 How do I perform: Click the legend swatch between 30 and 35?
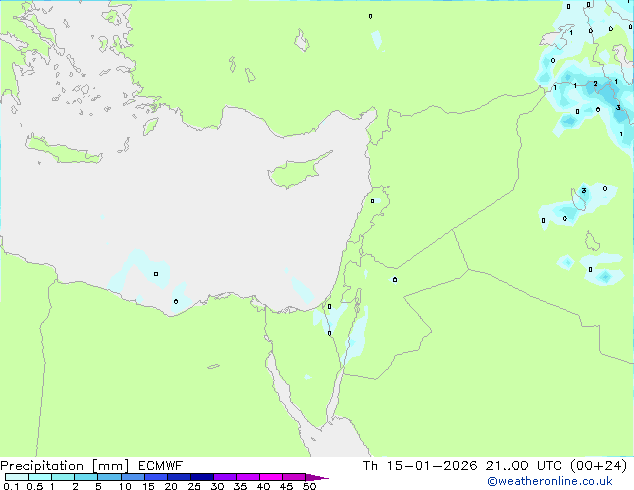[224, 477]
